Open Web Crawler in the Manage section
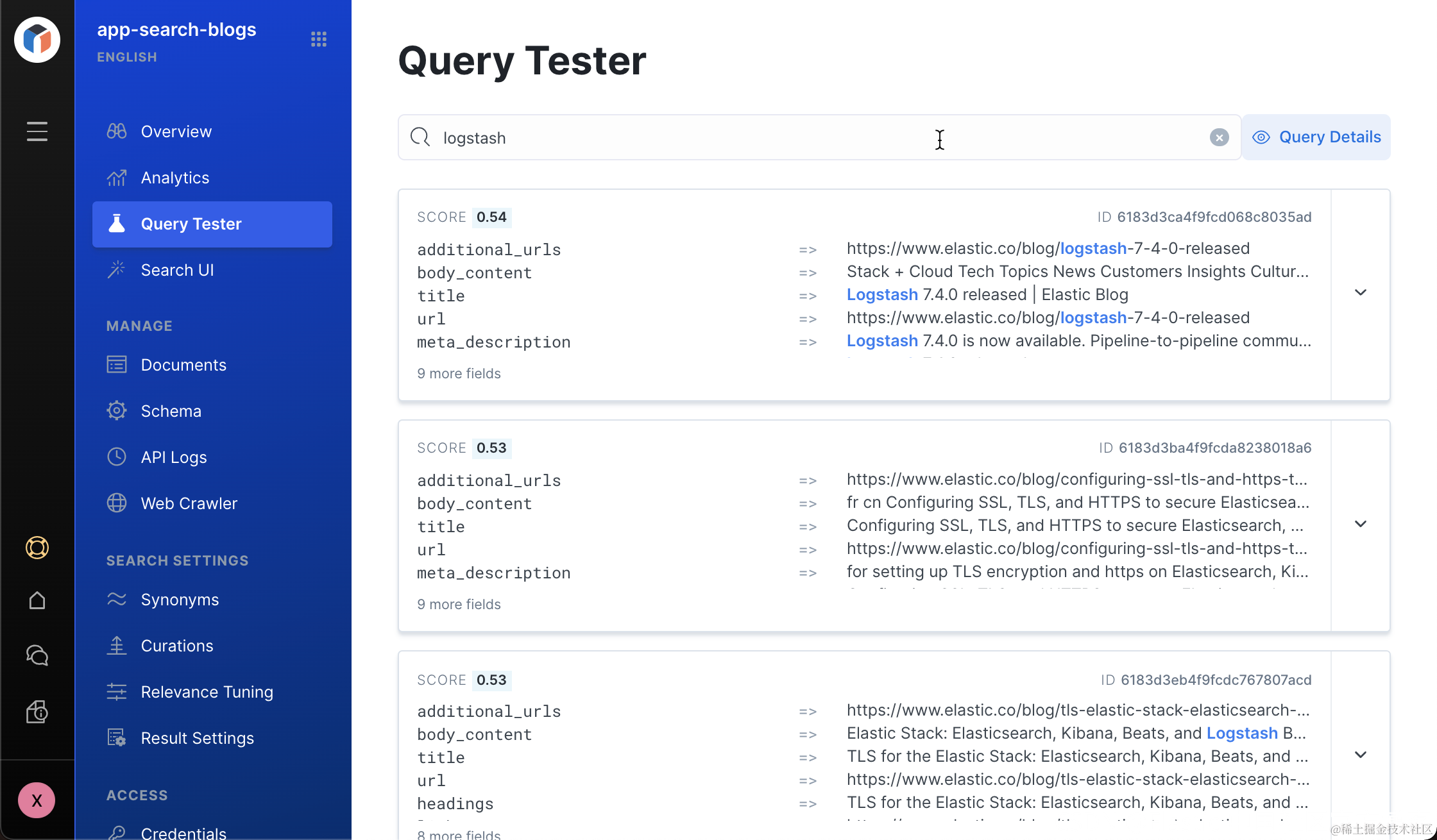Viewport: 1437px width, 840px height. pyautogui.click(x=189, y=503)
